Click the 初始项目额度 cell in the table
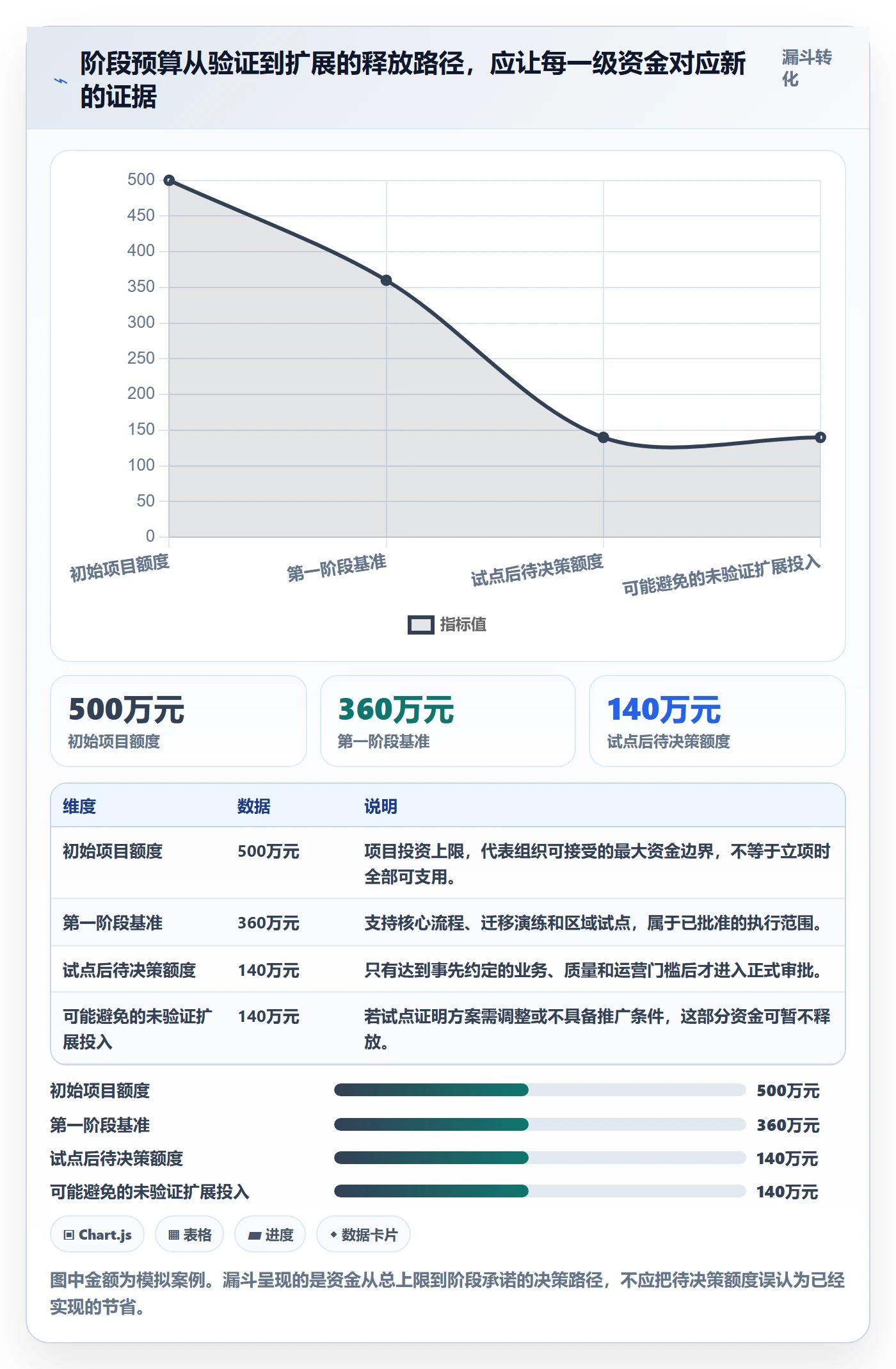896x1369 pixels. pyautogui.click(x=113, y=851)
